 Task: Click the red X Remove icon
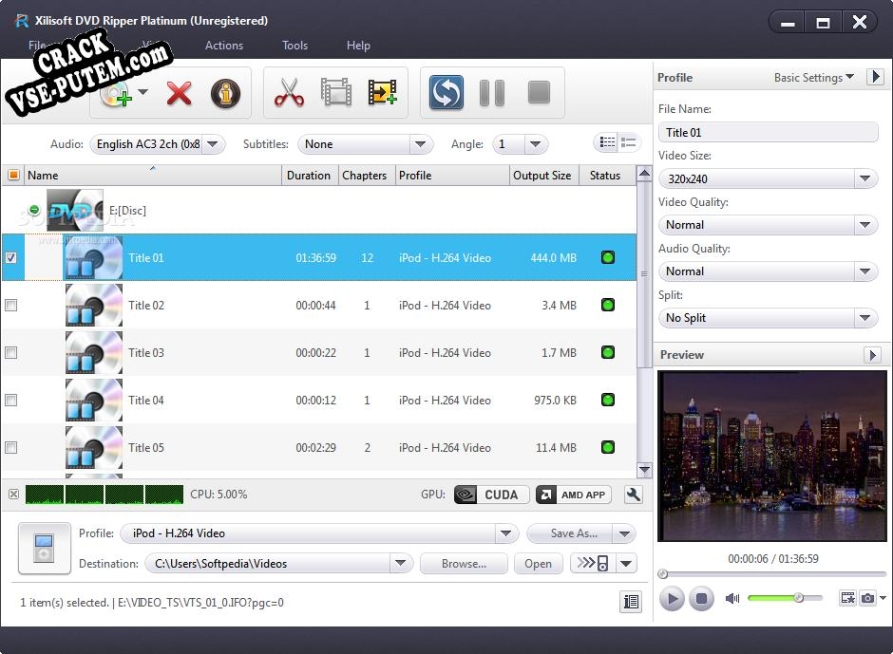click(179, 94)
